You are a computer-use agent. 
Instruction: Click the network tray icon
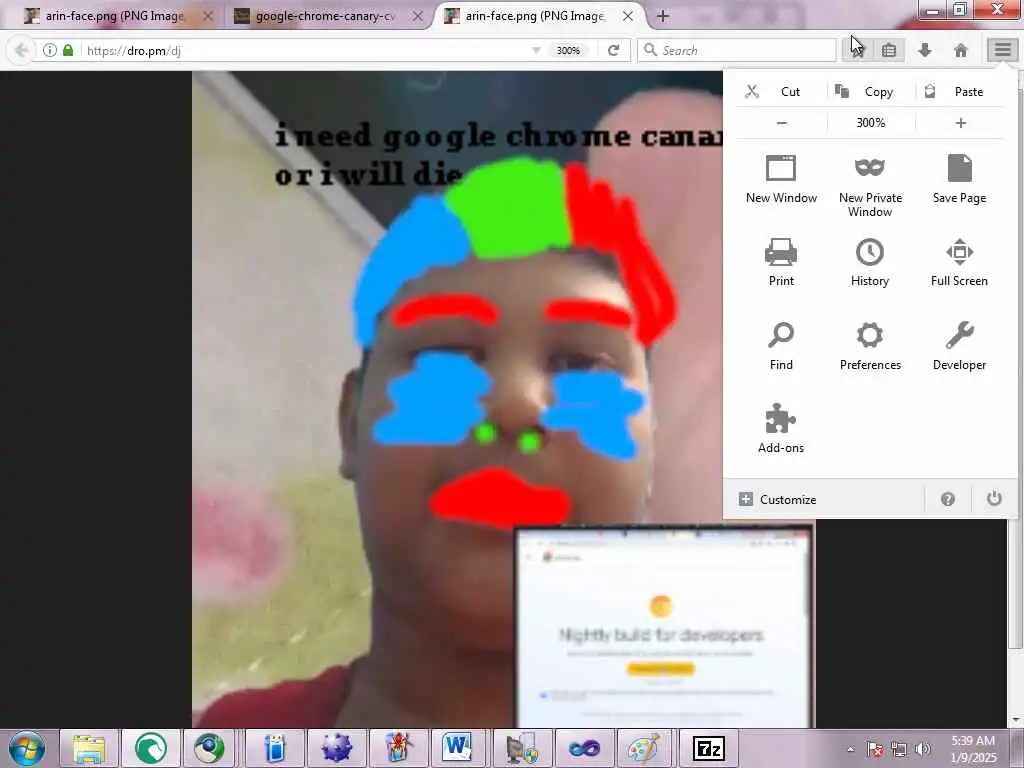point(899,749)
